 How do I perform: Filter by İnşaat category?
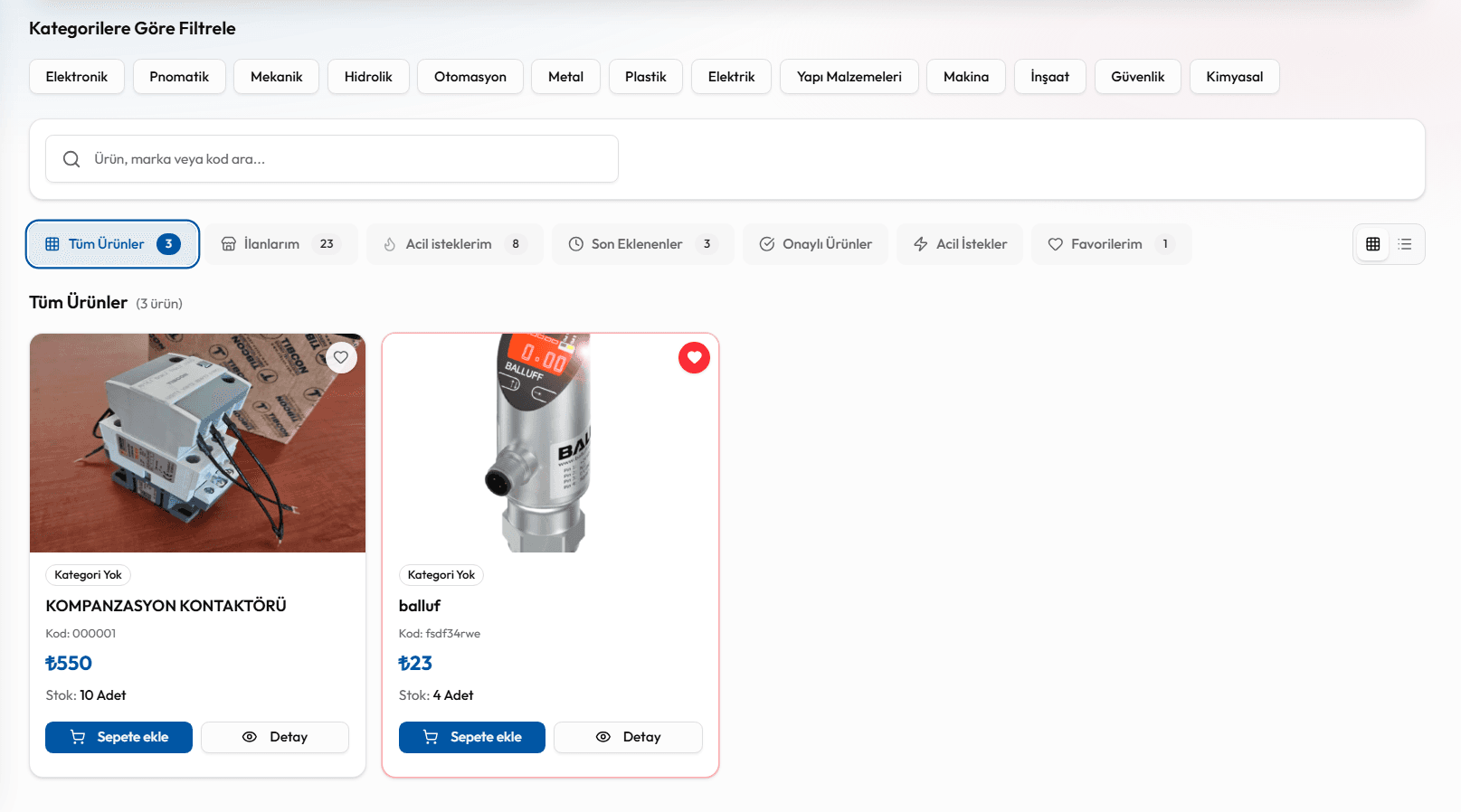pyautogui.click(x=1050, y=77)
